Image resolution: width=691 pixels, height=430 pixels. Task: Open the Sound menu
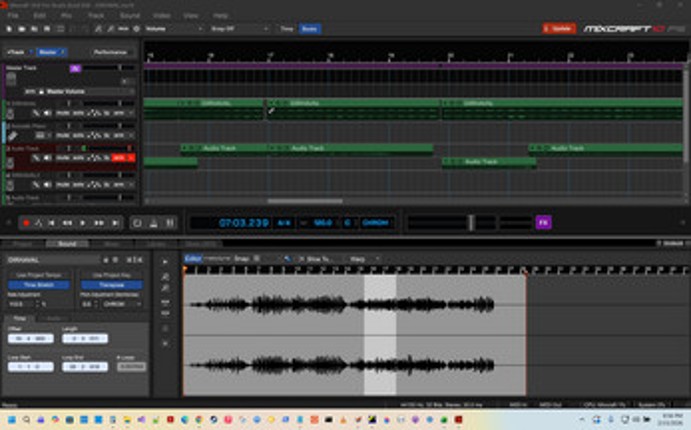pyautogui.click(x=129, y=16)
